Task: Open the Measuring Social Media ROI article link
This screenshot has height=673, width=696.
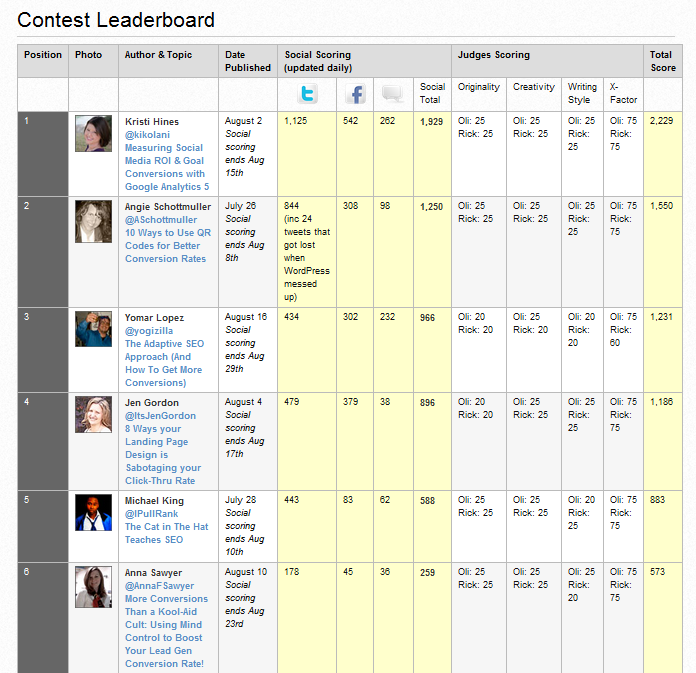Action: 167,167
